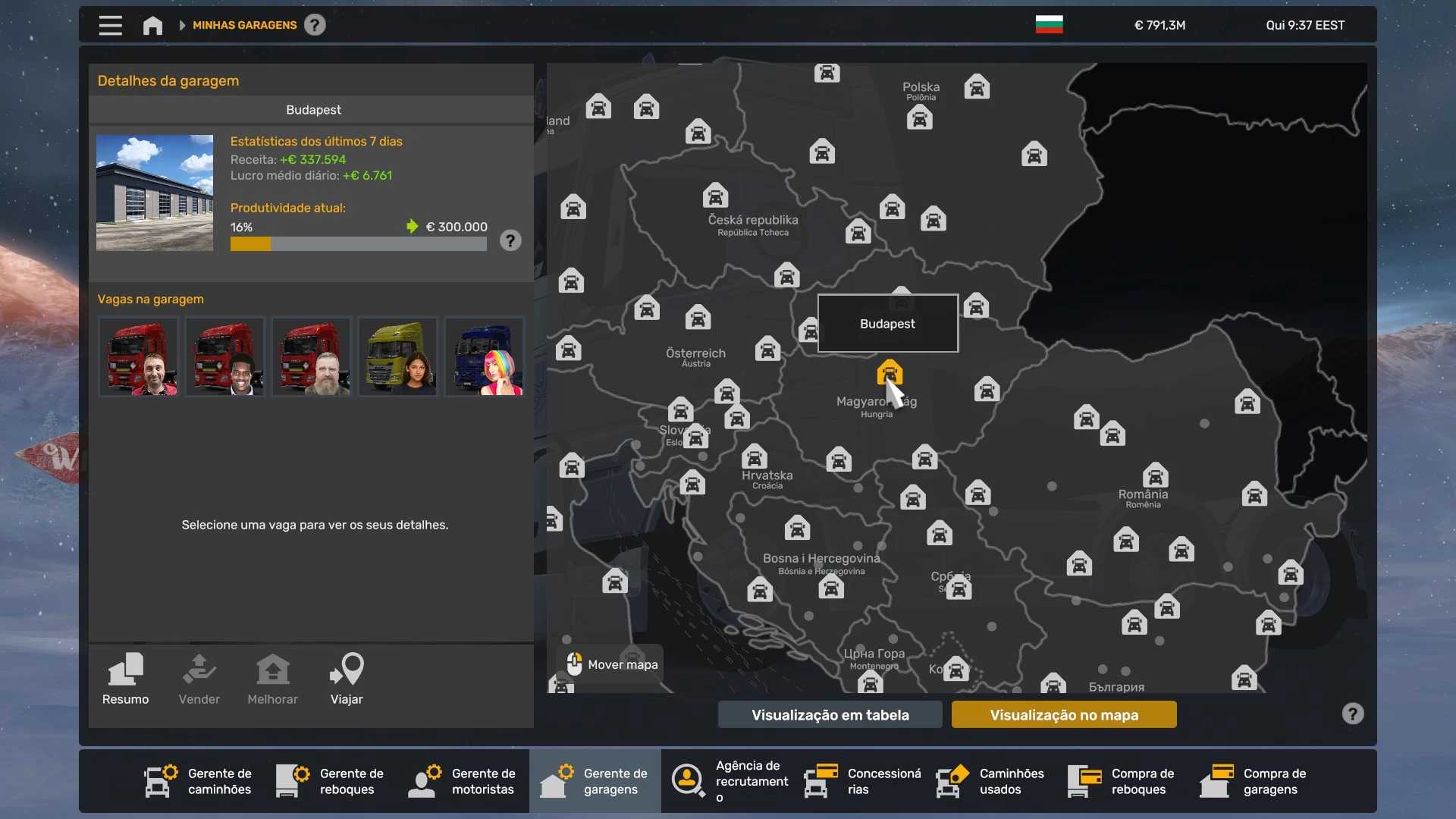Open map help question mark icon
1456x819 pixels.
coord(1352,714)
